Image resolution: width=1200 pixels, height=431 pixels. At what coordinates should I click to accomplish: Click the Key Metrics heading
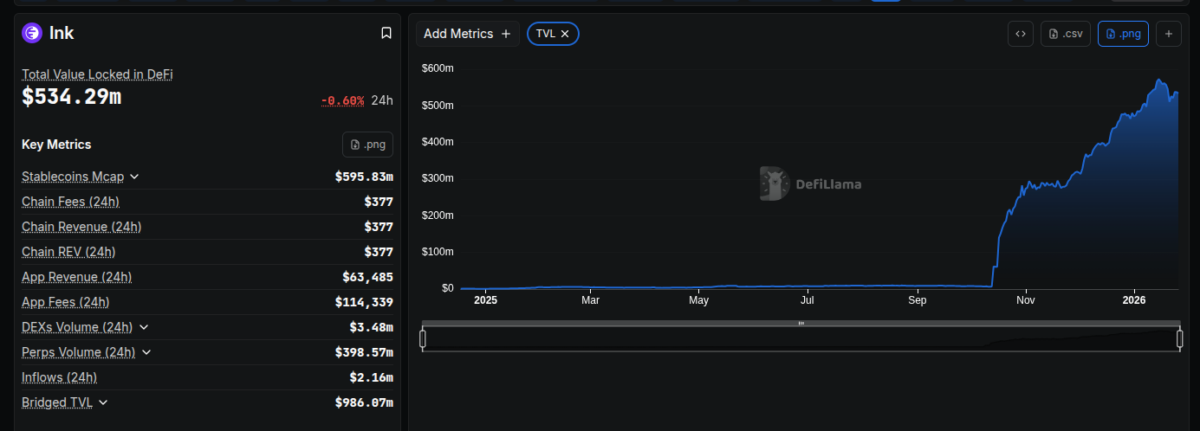point(56,144)
